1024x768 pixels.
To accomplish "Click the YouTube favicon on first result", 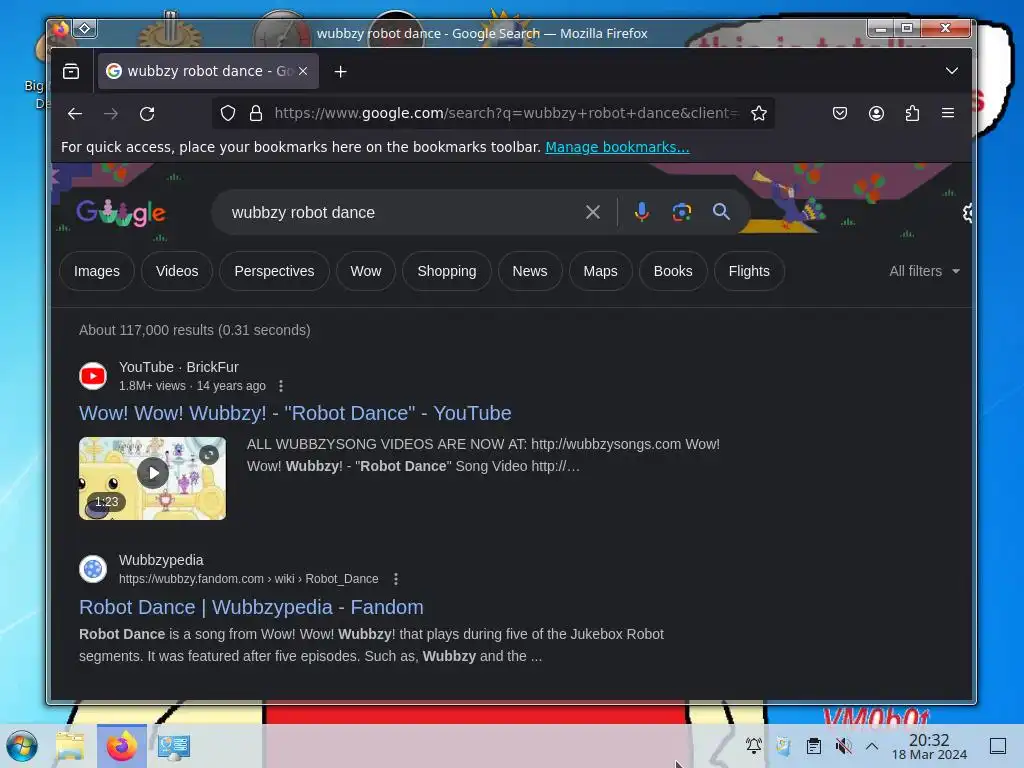I will pyautogui.click(x=93, y=376).
